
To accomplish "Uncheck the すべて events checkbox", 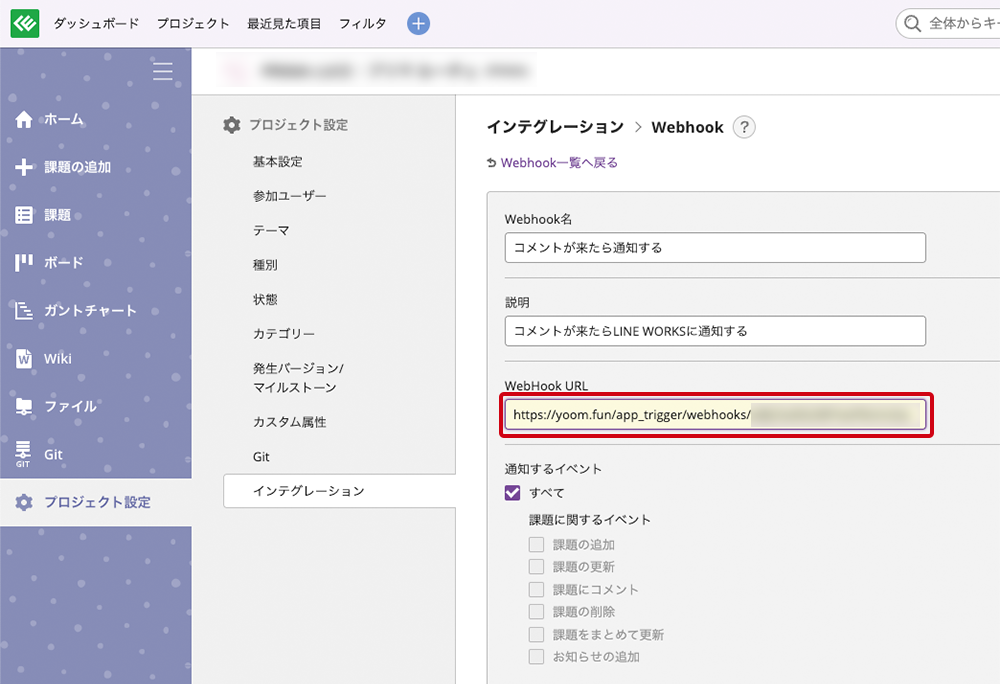I will click(x=513, y=493).
